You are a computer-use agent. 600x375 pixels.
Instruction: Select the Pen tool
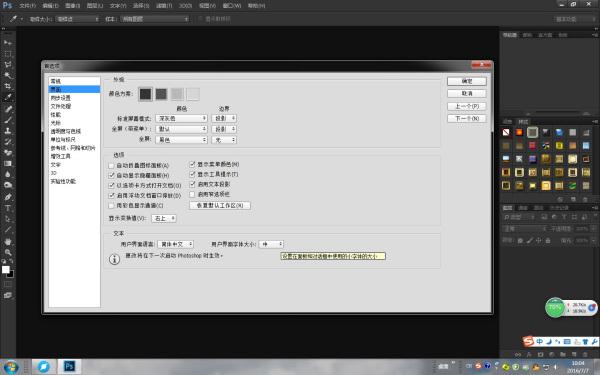tap(8, 197)
